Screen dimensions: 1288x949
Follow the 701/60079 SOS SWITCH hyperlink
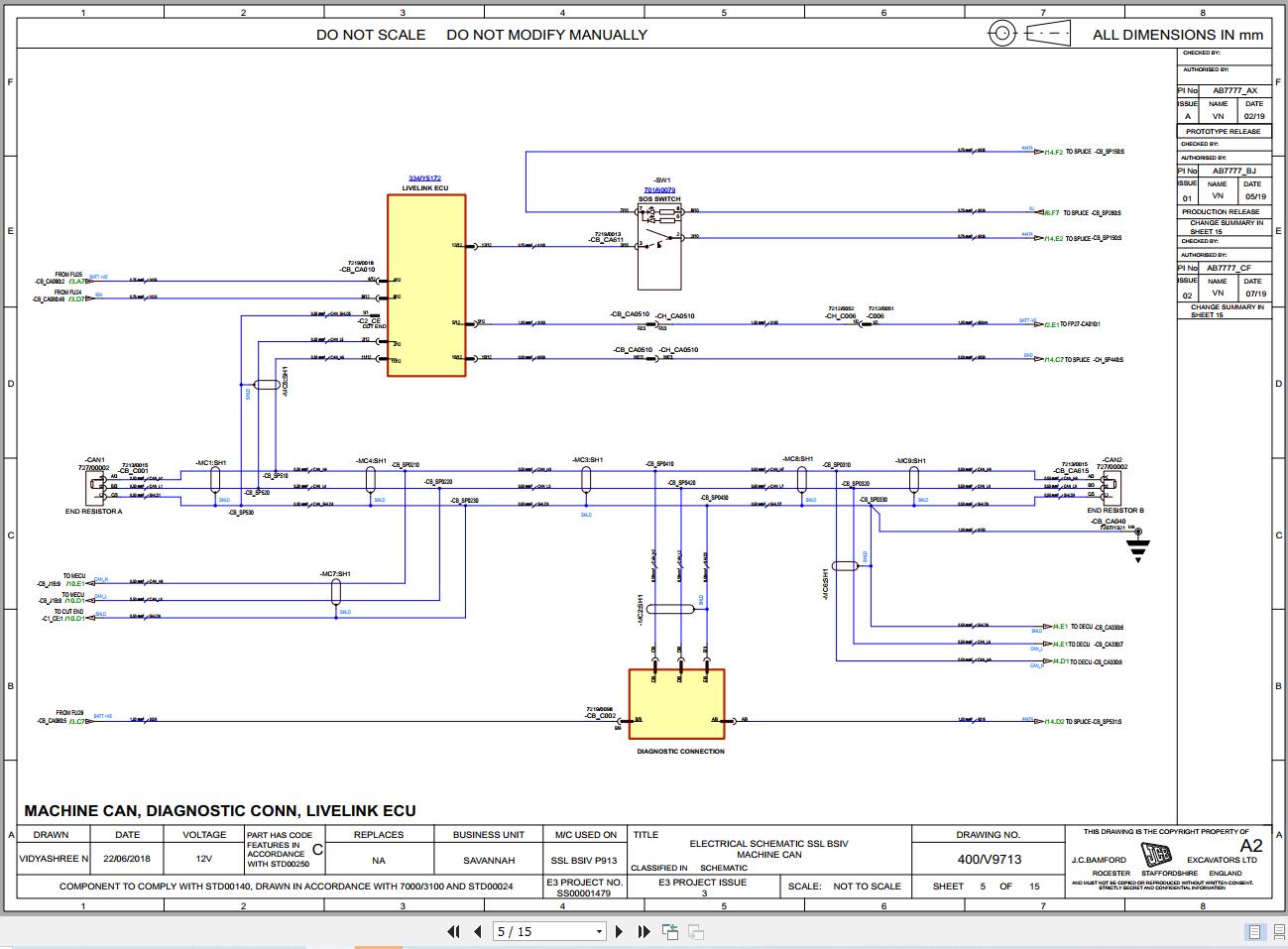(x=658, y=188)
